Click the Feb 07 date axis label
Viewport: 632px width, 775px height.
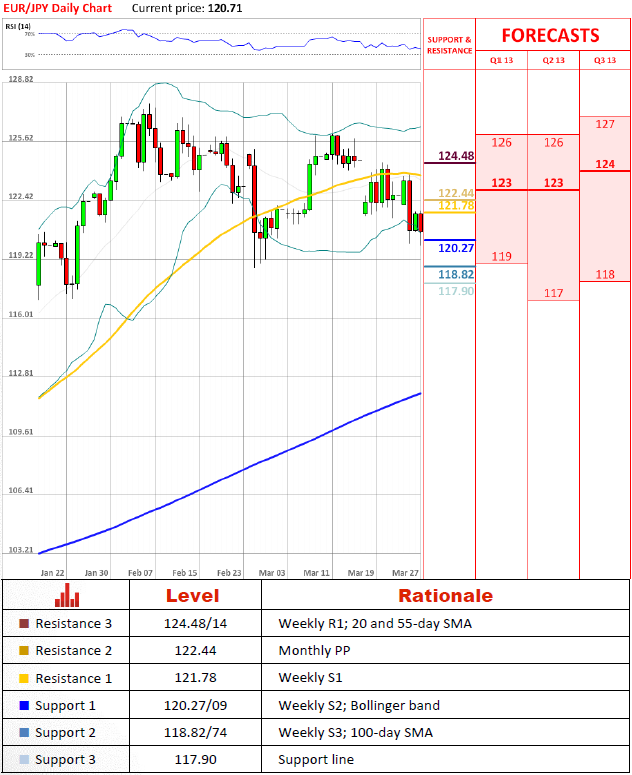pyautogui.click(x=140, y=573)
